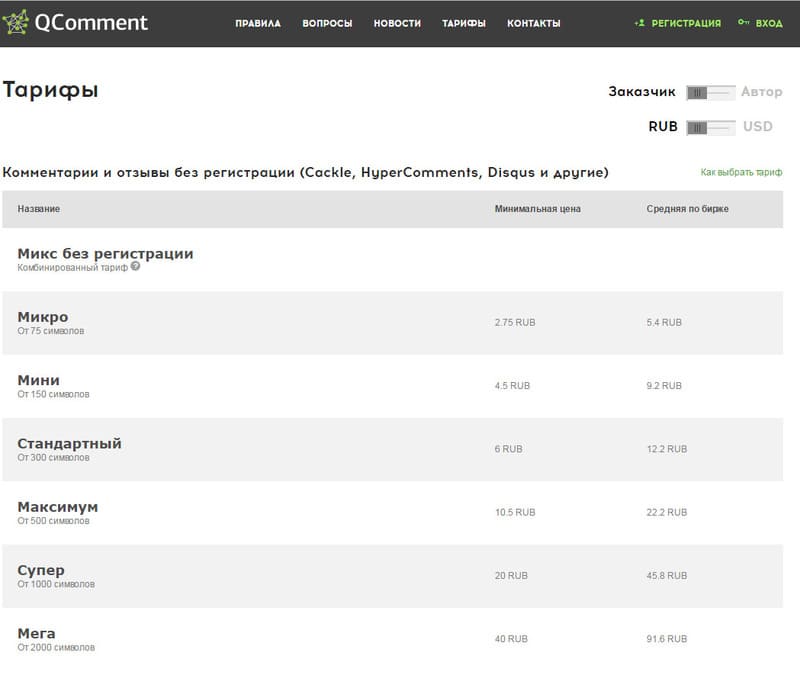The width and height of the screenshot is (800, 675).
Task: Toggle the Заказчик/Автор role switch
Action: pyautogui.click(x=710, y=92)
